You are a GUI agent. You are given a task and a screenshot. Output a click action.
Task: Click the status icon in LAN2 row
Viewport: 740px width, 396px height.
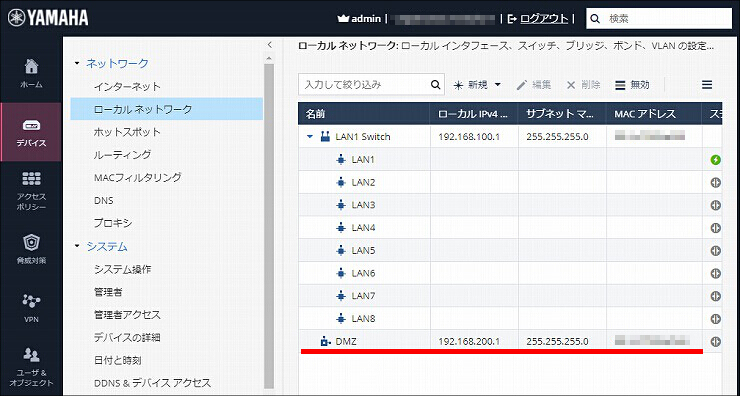click(x=715, y=183)
